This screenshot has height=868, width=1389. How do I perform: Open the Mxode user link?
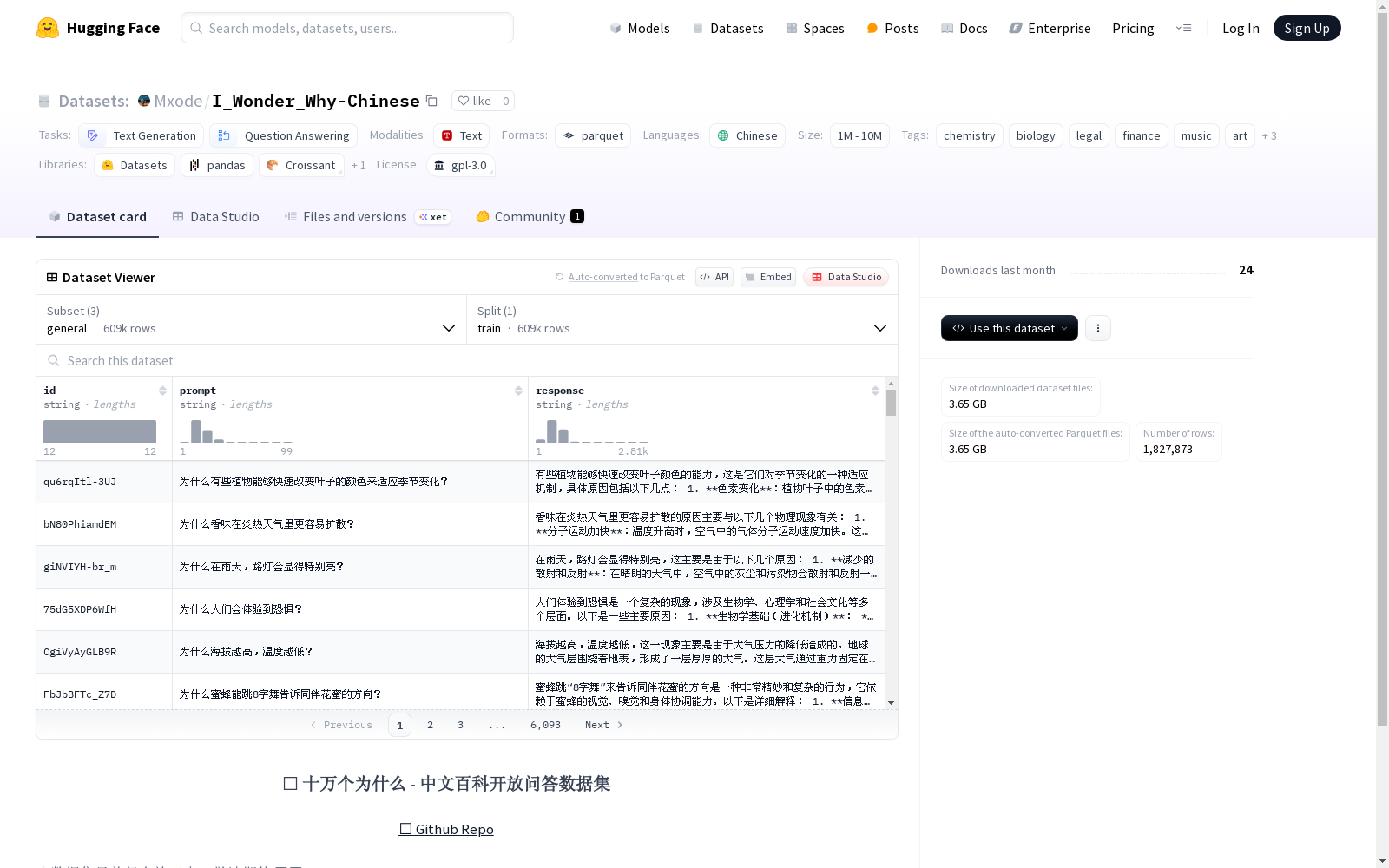pos(178,101)
